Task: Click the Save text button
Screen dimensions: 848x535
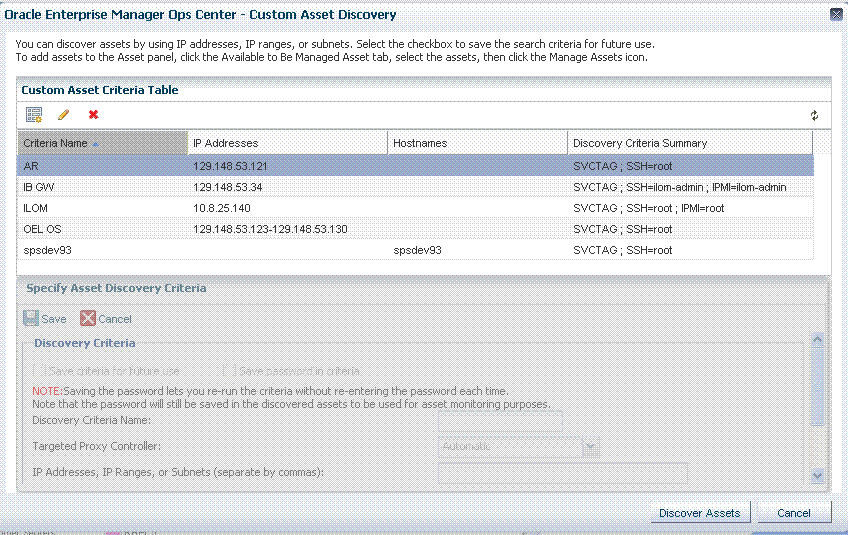Action: (x=54, y=319)
